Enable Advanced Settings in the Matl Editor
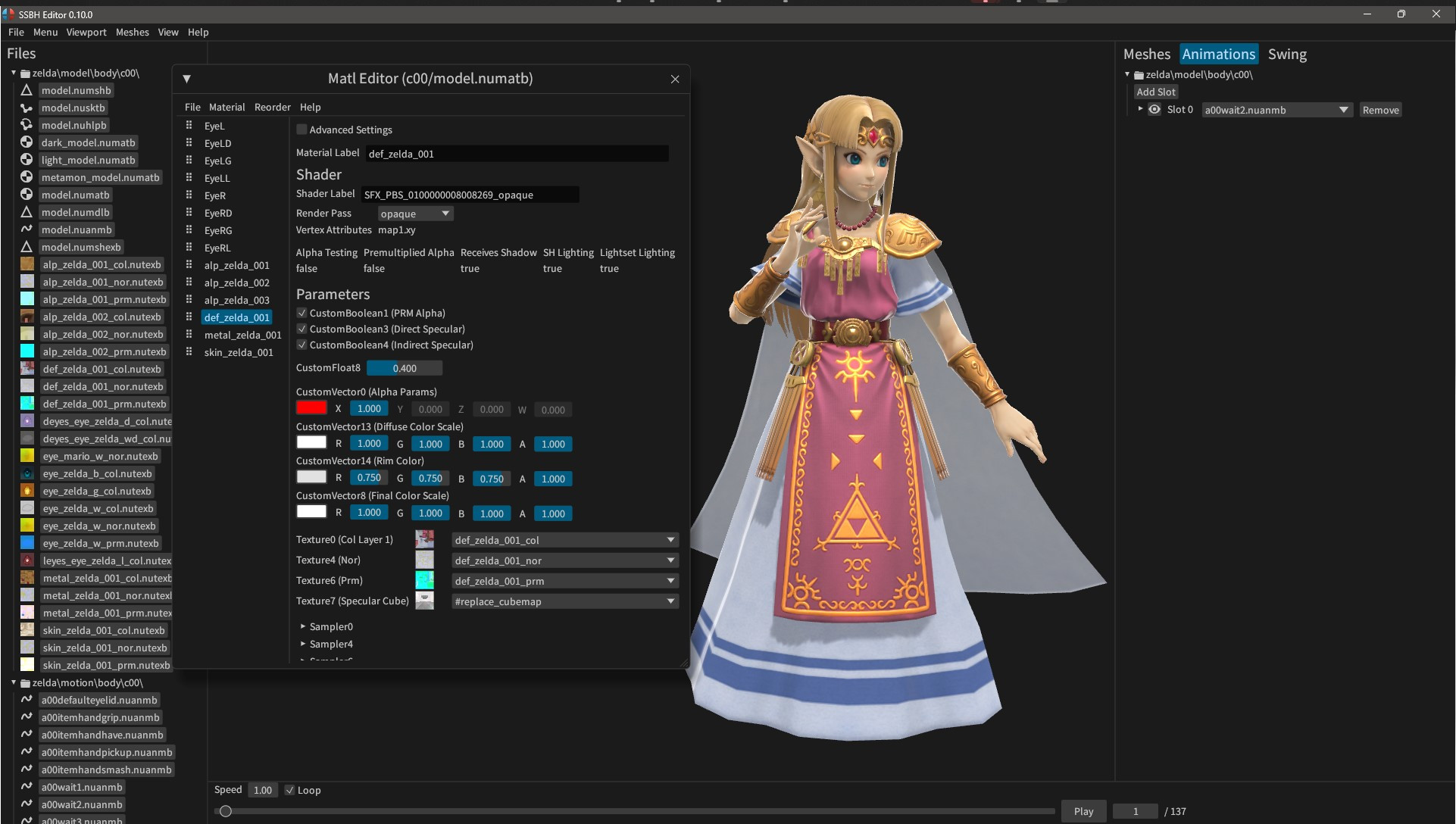1456x824 pixels. tap(302, 130)
